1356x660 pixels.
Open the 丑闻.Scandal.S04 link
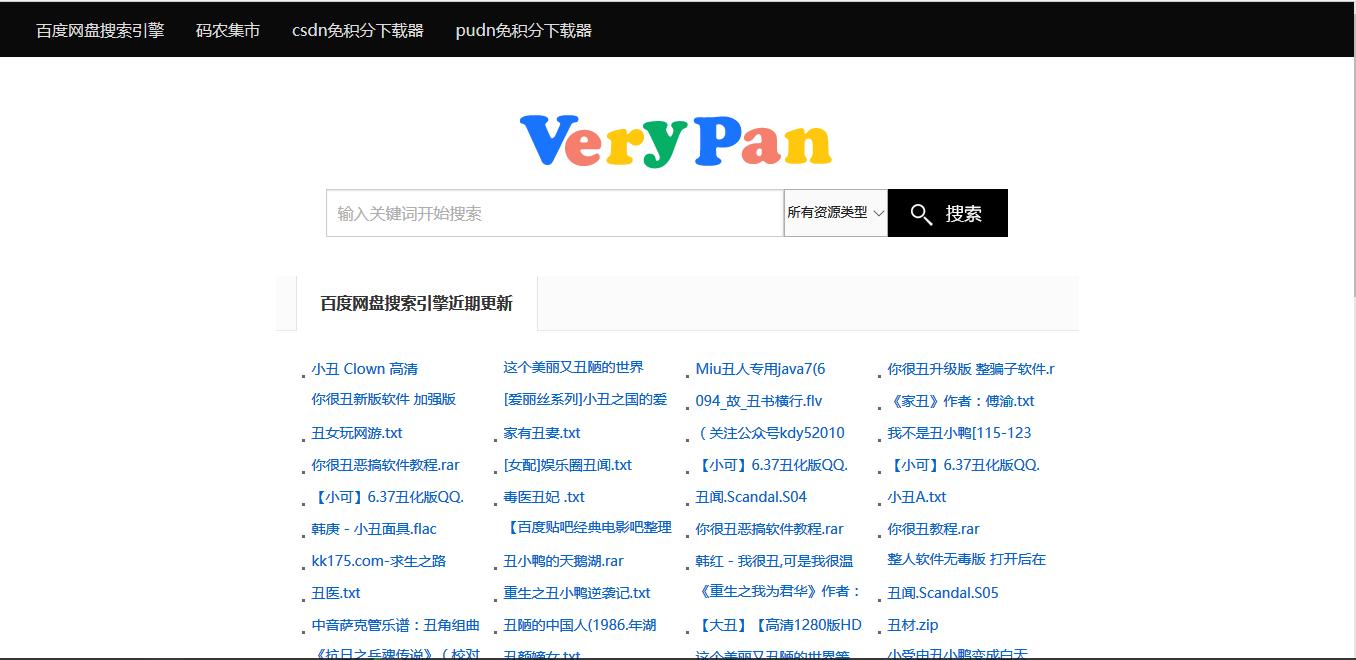(x=751, y=497)
